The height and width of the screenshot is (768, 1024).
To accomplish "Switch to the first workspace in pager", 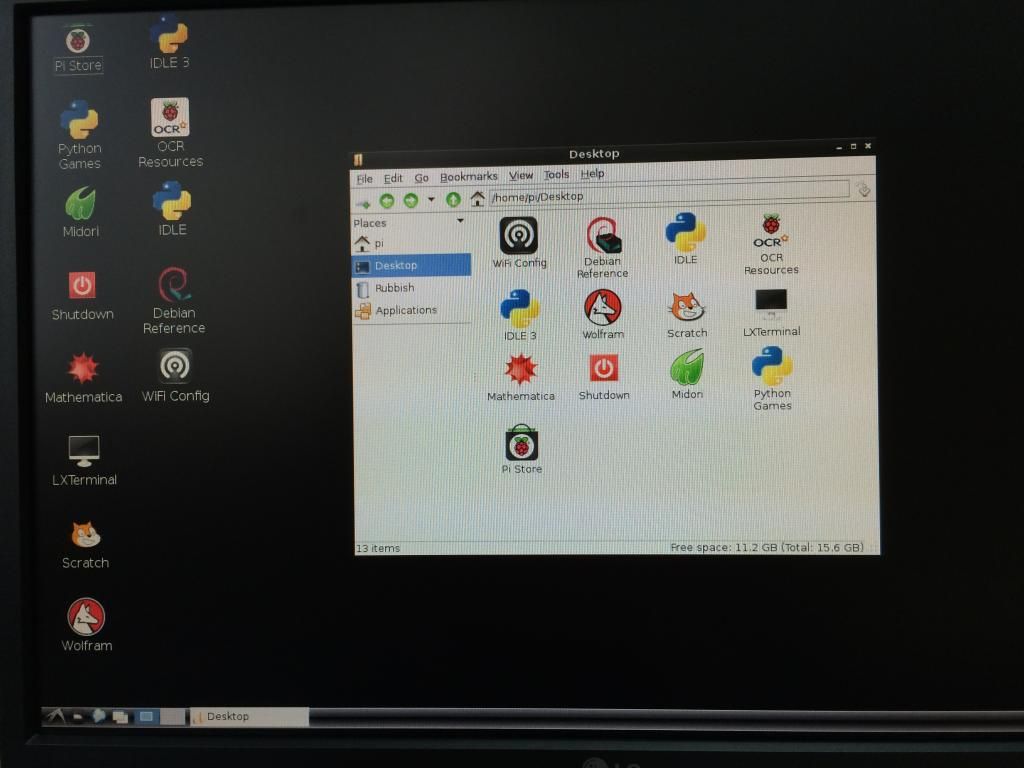I will click(146, 716).
